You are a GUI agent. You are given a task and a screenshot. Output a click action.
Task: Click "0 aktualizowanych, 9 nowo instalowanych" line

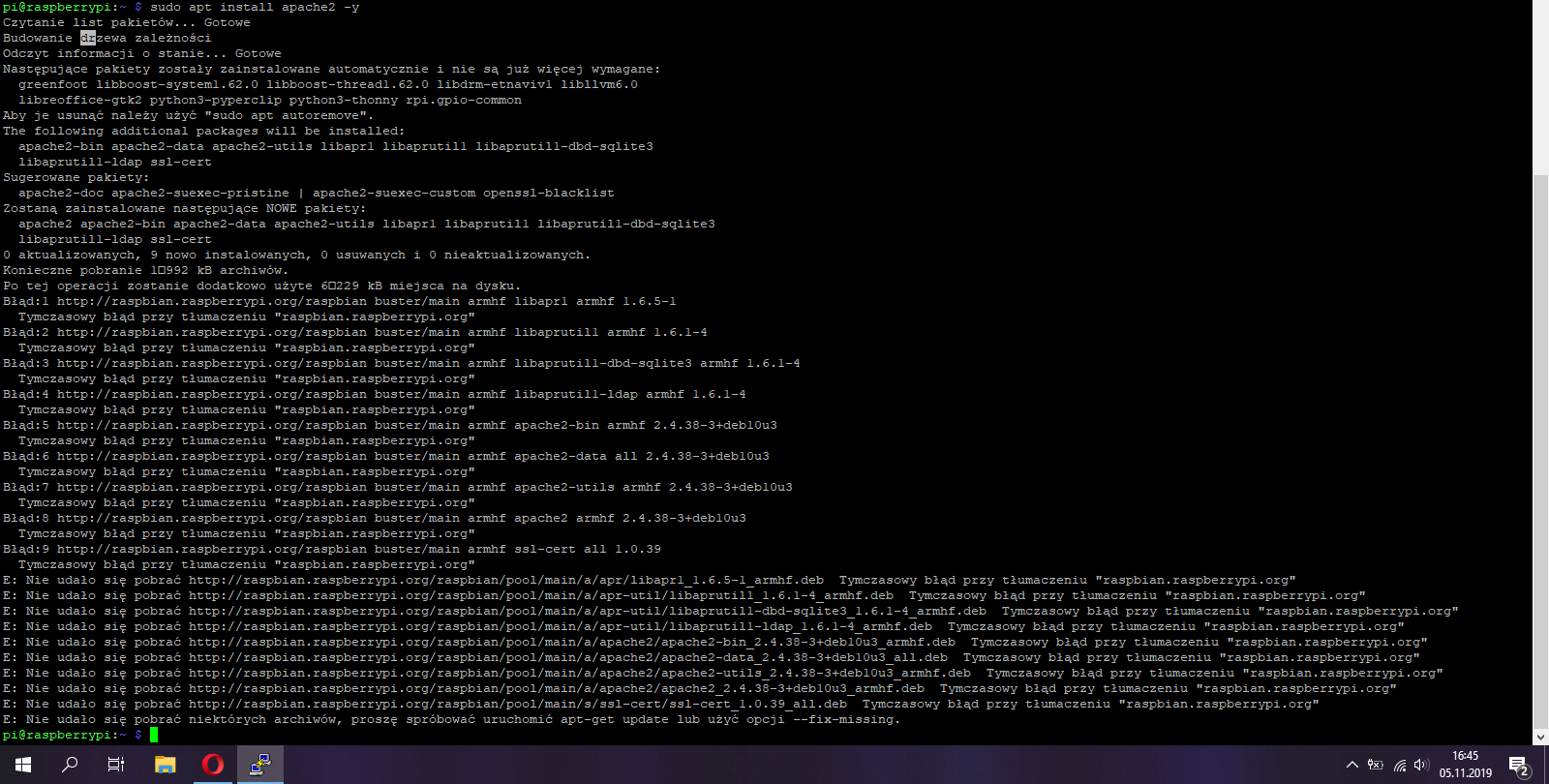pos(296,255)
